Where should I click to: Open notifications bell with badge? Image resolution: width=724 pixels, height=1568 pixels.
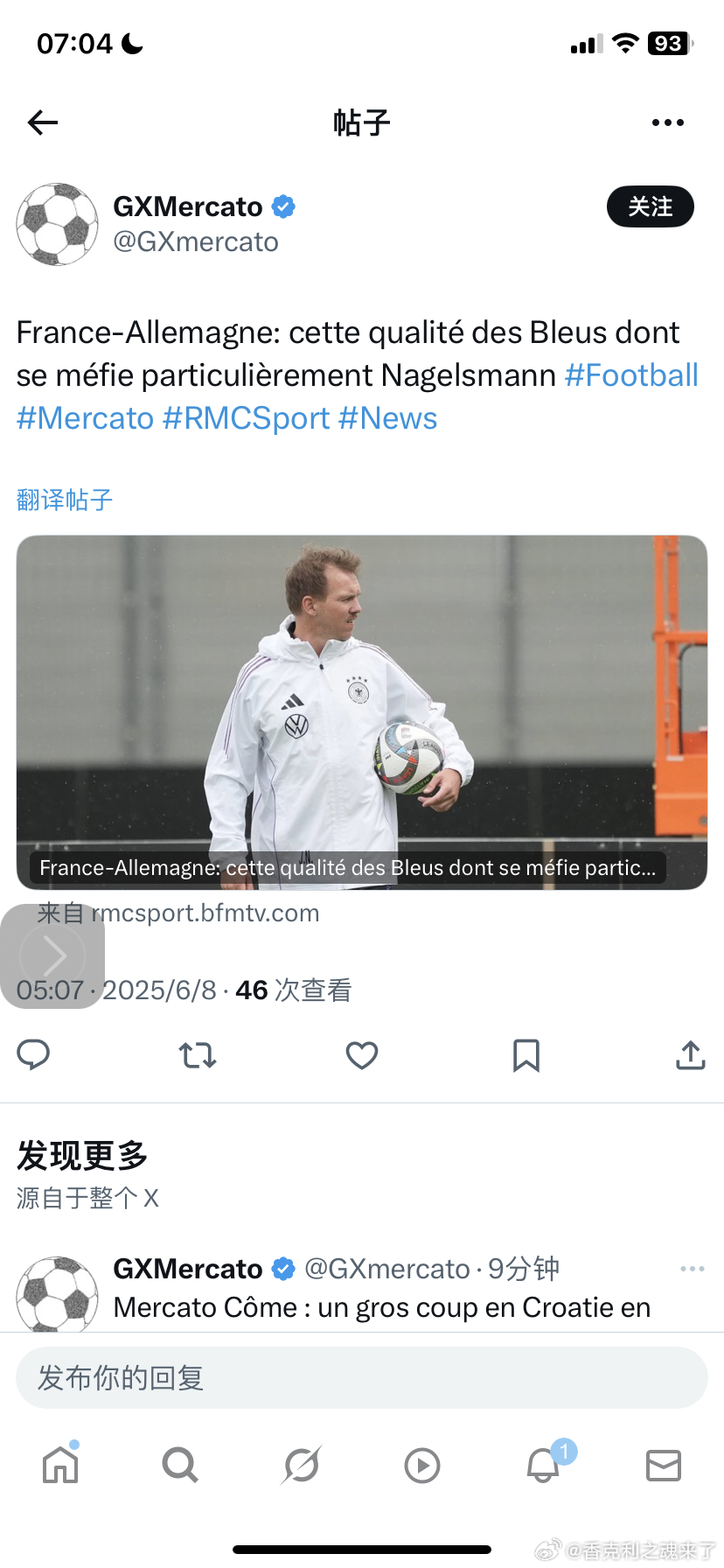(545, 1463)
